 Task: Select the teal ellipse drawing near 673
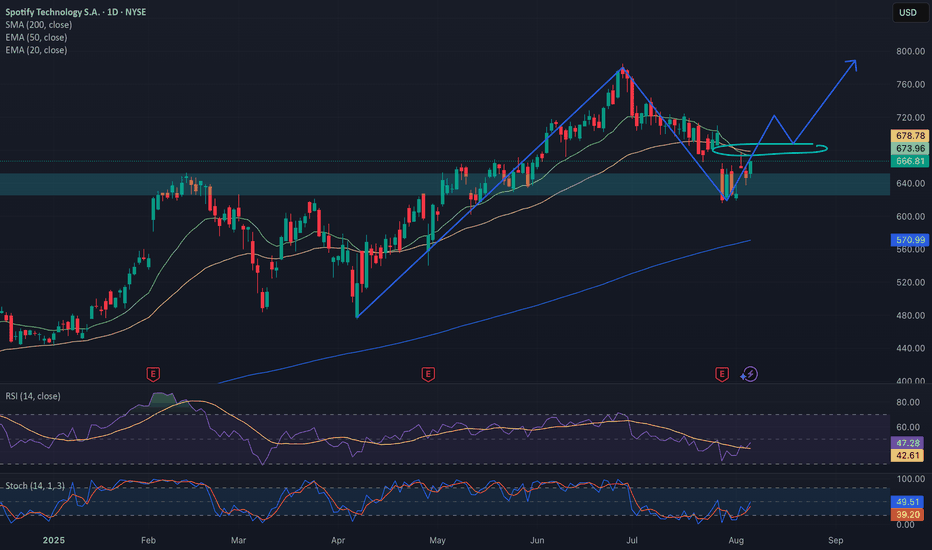tap(769, 149)
